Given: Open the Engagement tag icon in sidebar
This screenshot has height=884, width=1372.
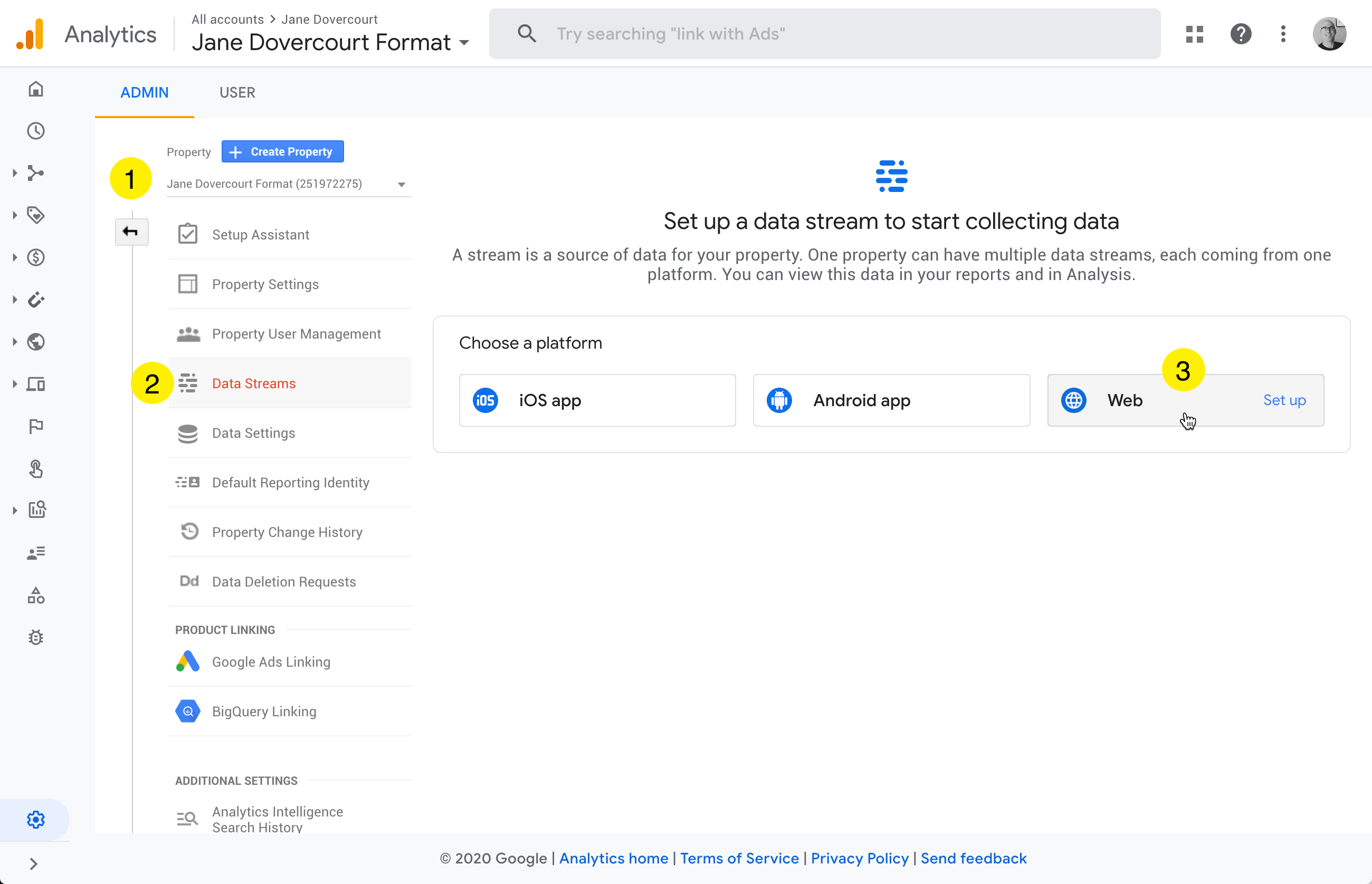Looking at the screenshot, I should (35, 215).
